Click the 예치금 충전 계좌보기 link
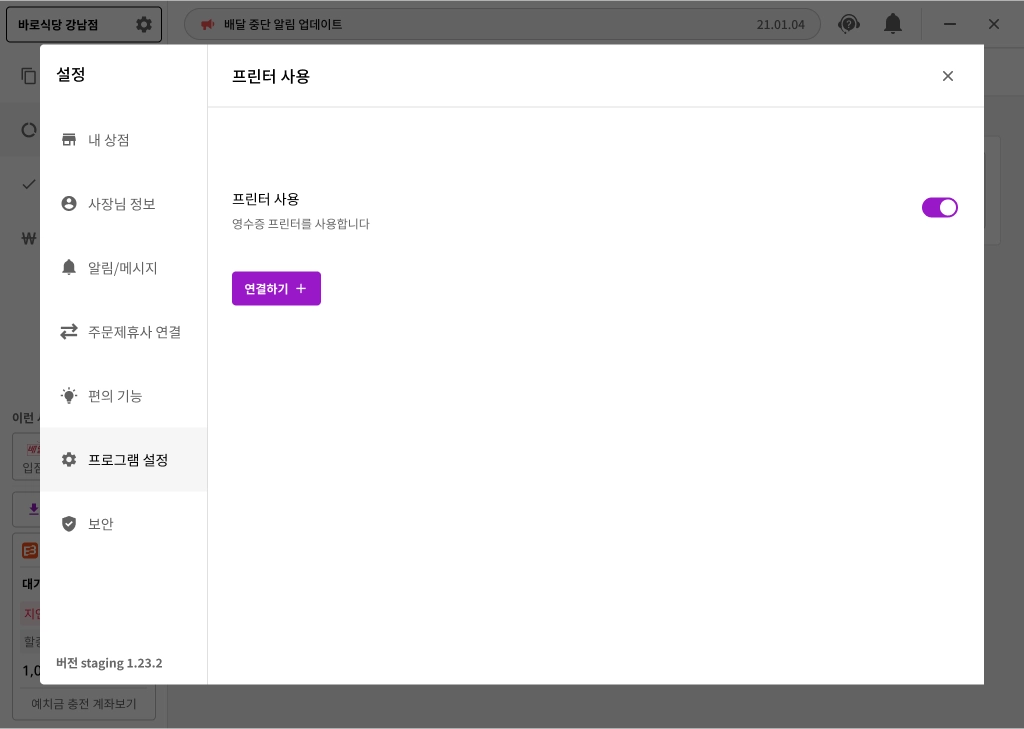 point(84,704)
